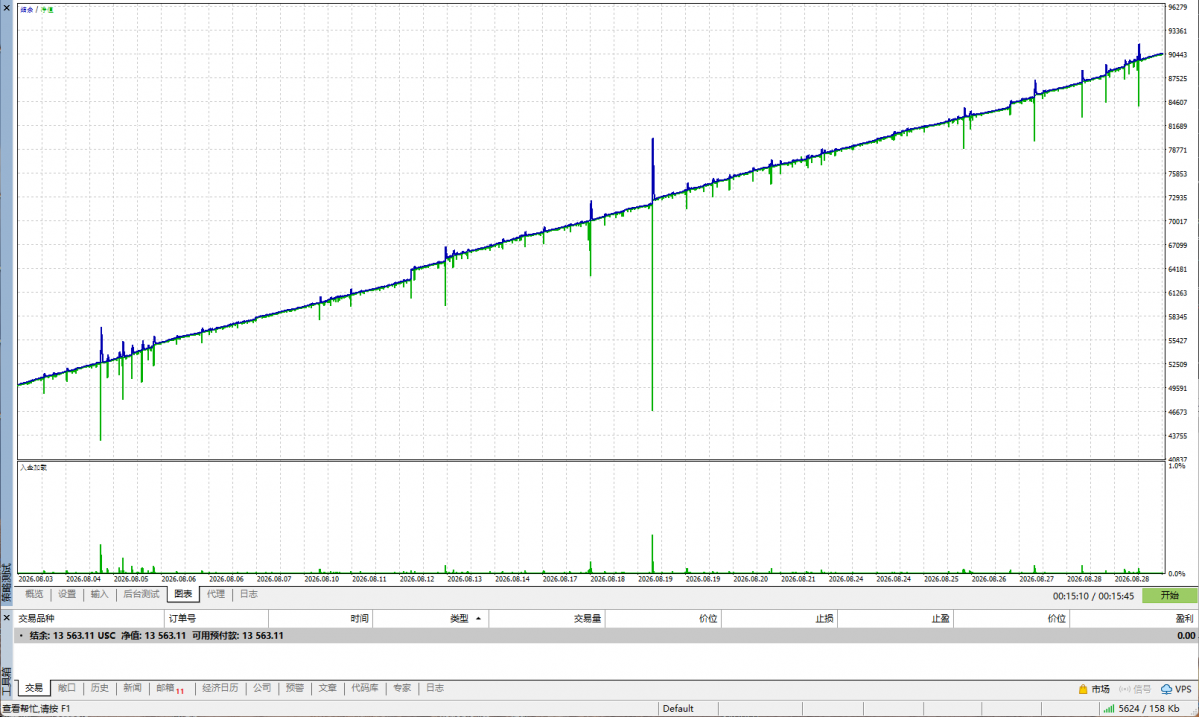Open the 公司 toolbox tab
1199x717 pixels.
coord(262,688)
